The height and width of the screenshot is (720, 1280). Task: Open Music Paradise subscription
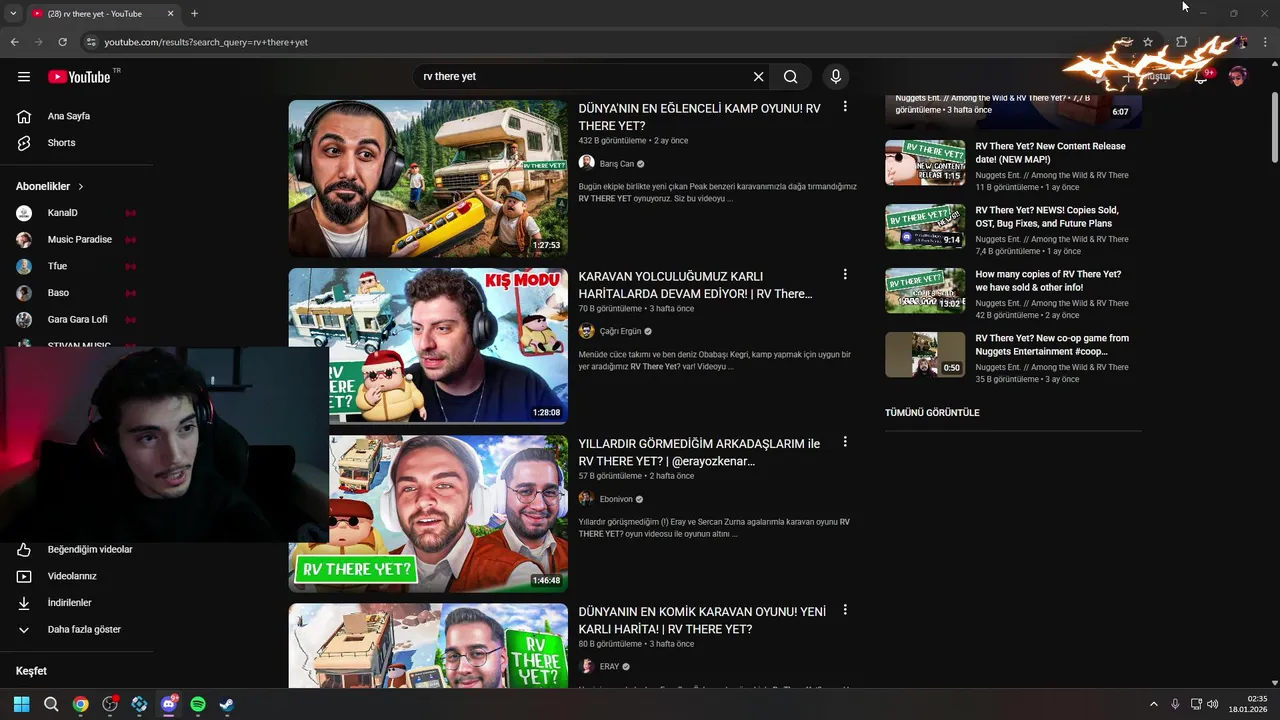coord(80,240)
